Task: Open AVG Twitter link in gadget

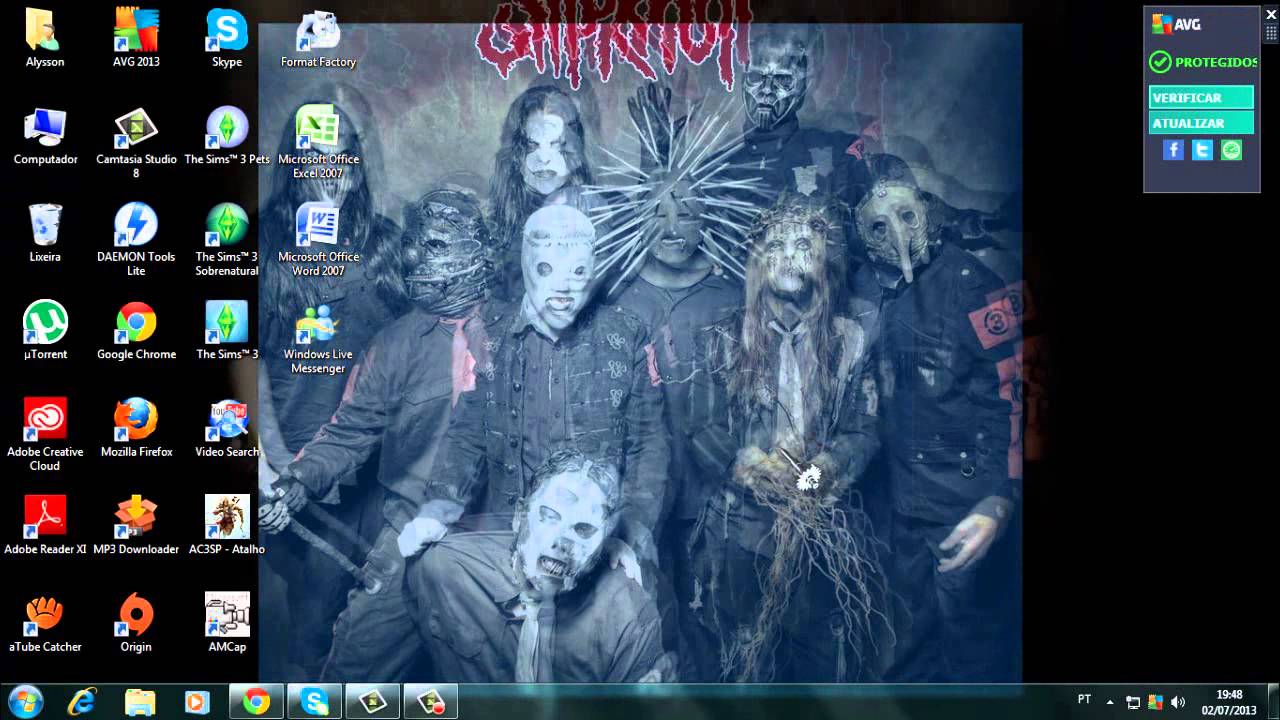Action: pos(1202,150)
